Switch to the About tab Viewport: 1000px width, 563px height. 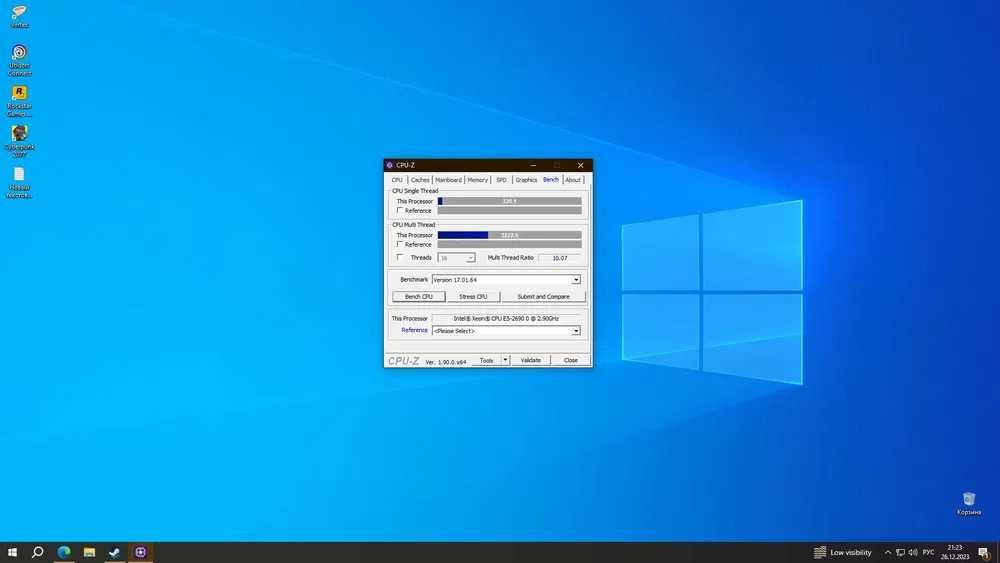point(573,180)
